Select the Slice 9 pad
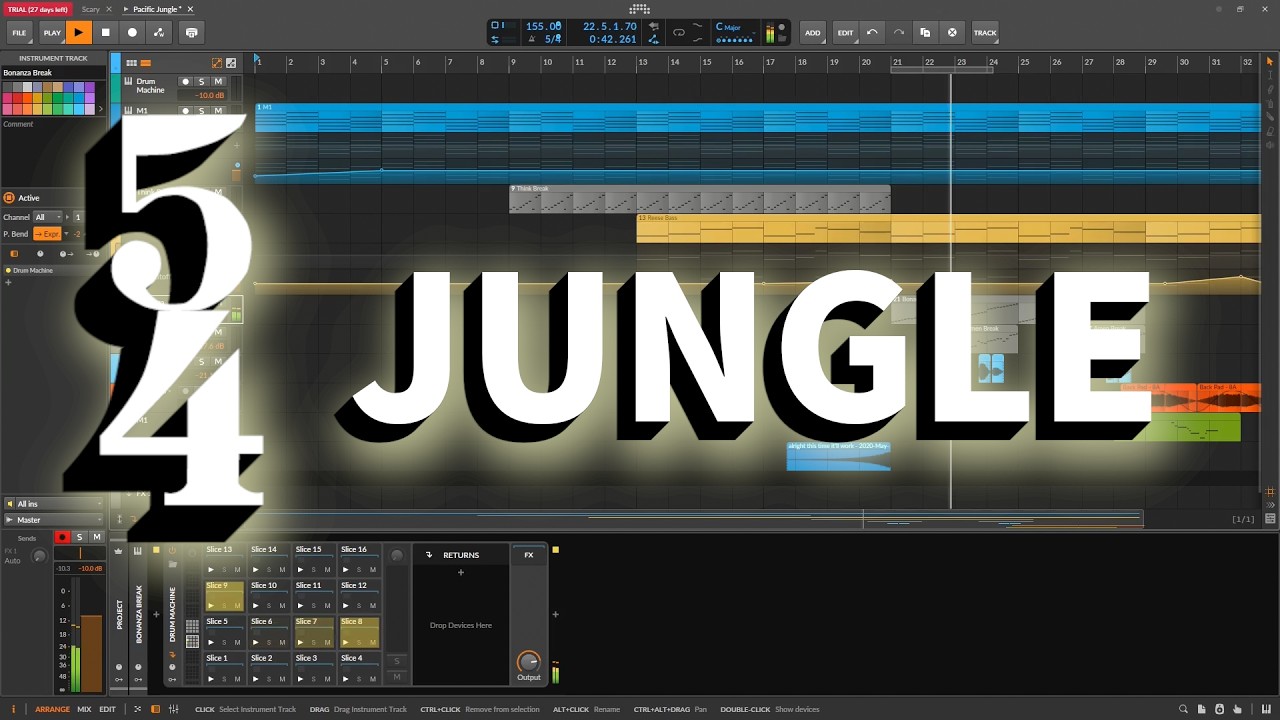The width and height of the screenshot is (1280, 720). (224, 596)
